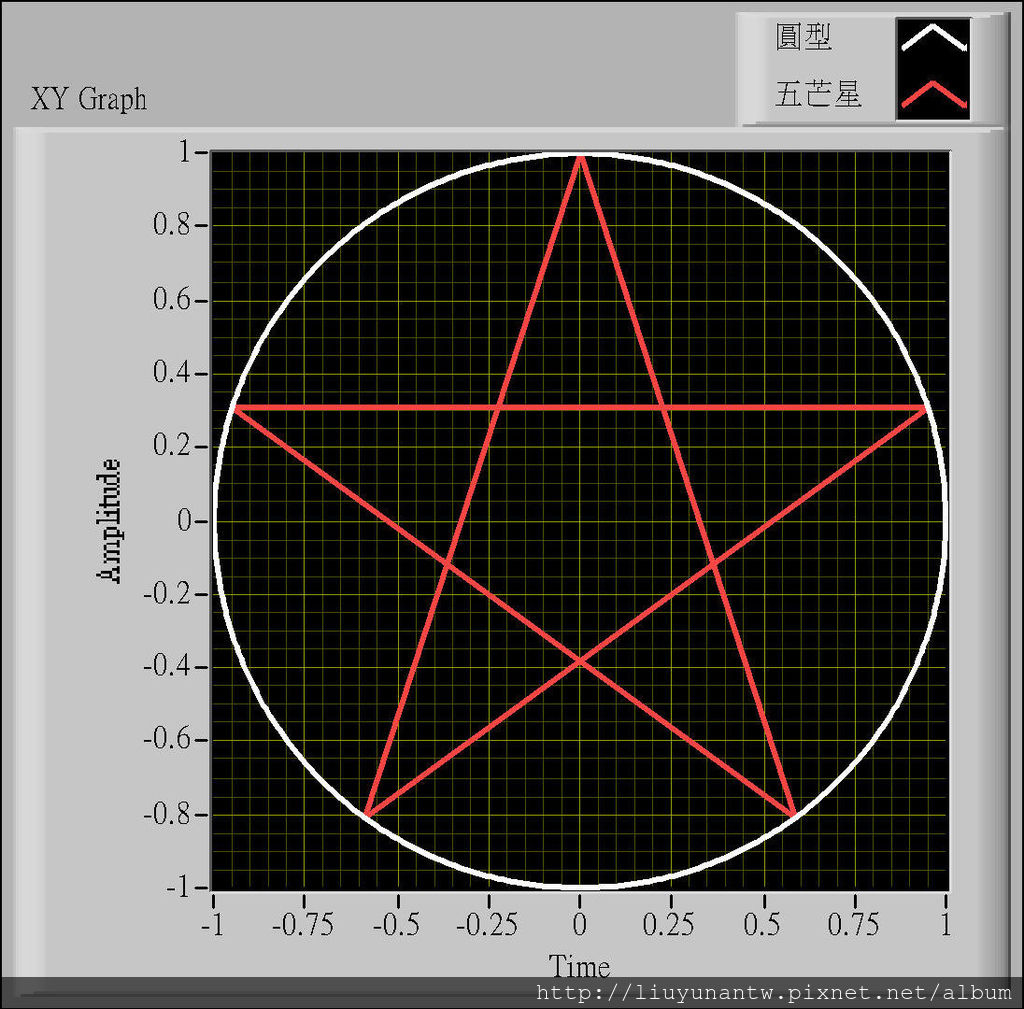Click the Y-axis -0.8 tick label
The width and height of the screenshot is (1024, 1009).
pos(167,814)
